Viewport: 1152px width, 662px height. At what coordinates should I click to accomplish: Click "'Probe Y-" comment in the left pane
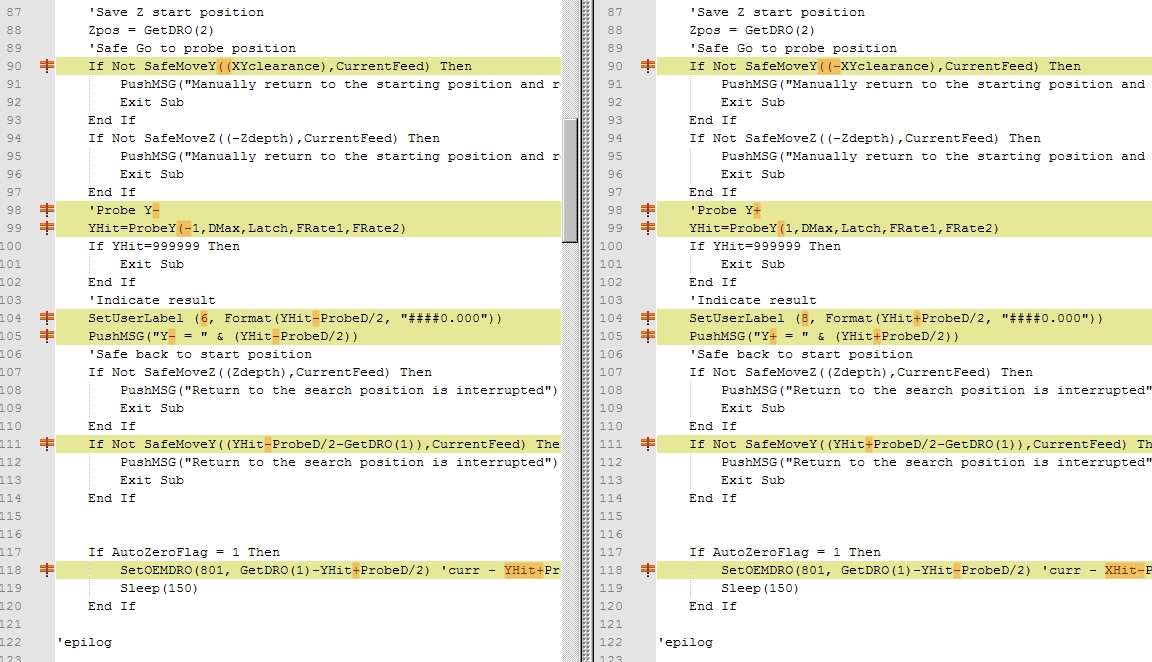(x=123, y=210)
